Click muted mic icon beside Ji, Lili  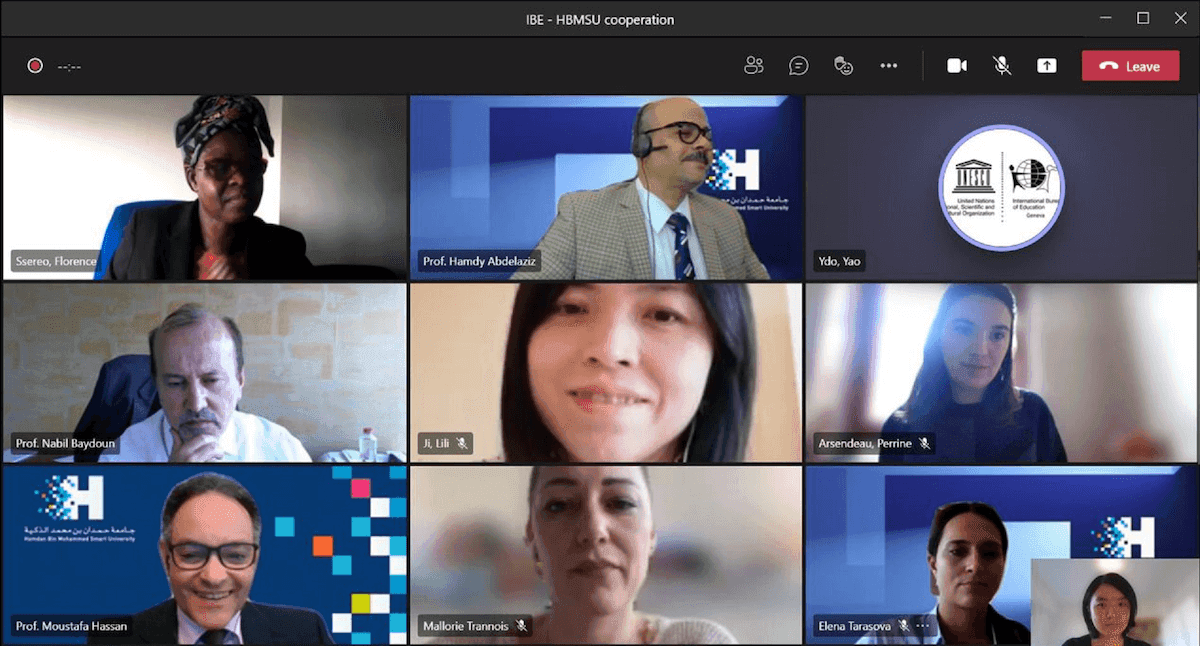(x=461, y=443)
